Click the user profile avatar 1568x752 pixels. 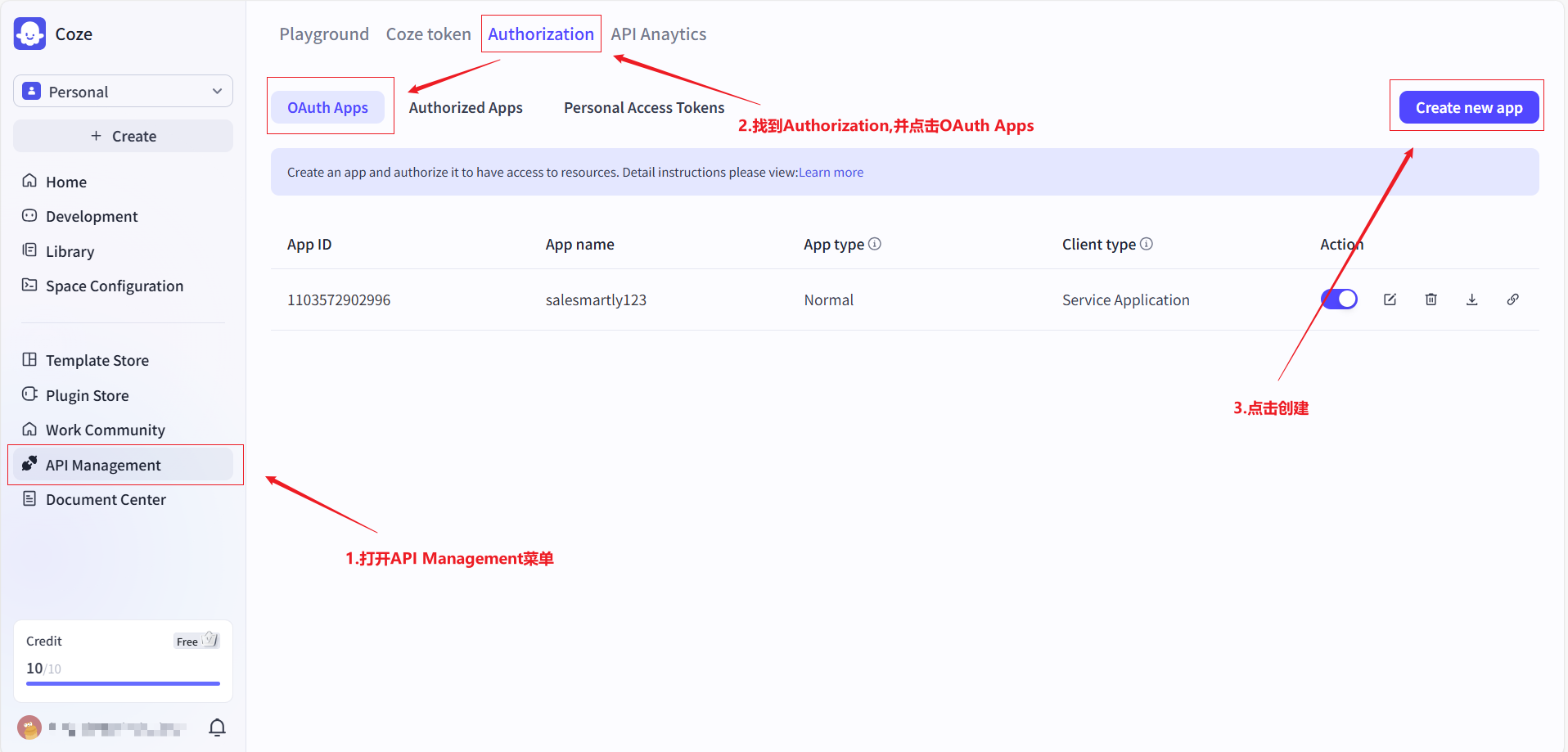coord(29,727)
